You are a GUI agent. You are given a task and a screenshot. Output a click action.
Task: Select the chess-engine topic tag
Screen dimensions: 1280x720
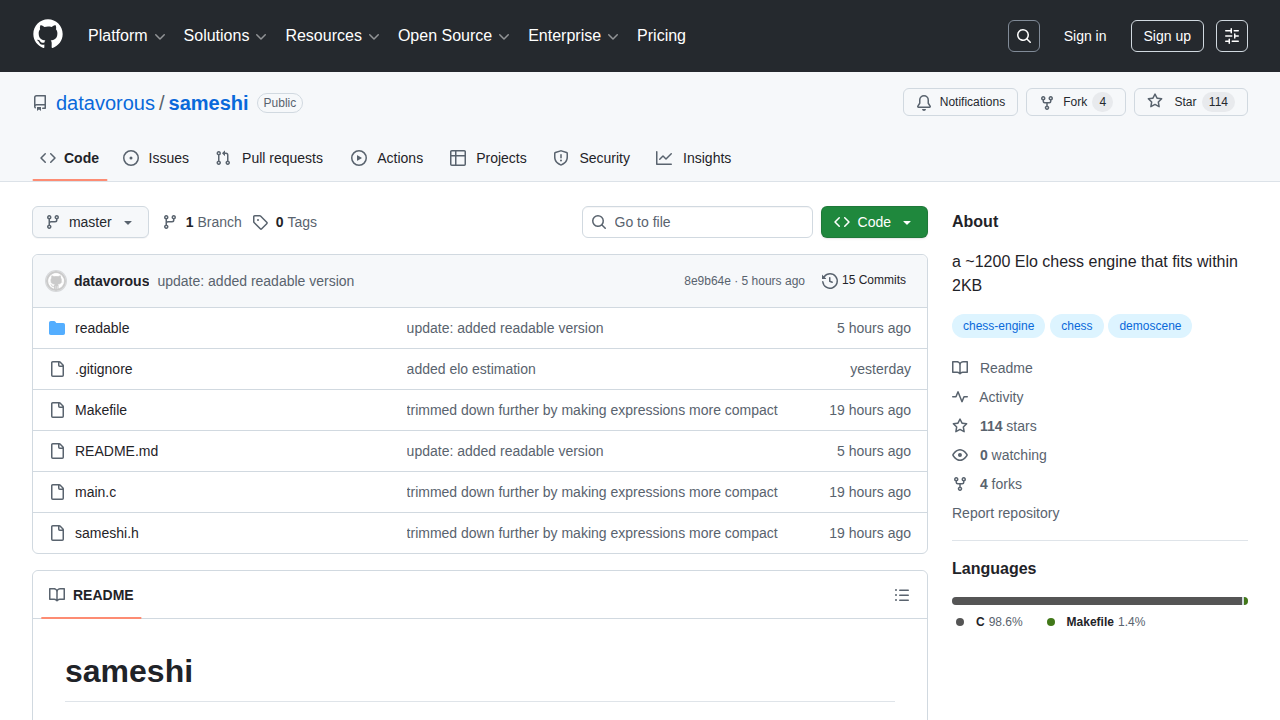point(998,326)
